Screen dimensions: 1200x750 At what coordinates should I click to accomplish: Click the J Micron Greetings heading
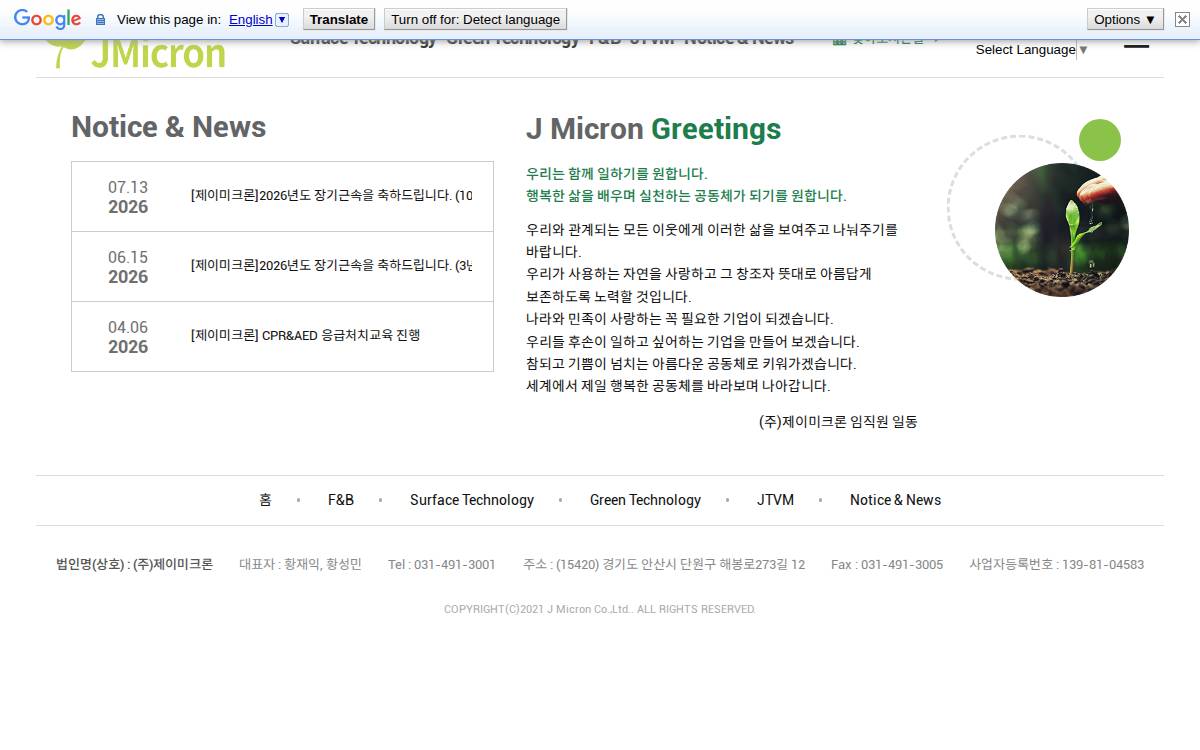pos(654,129)
